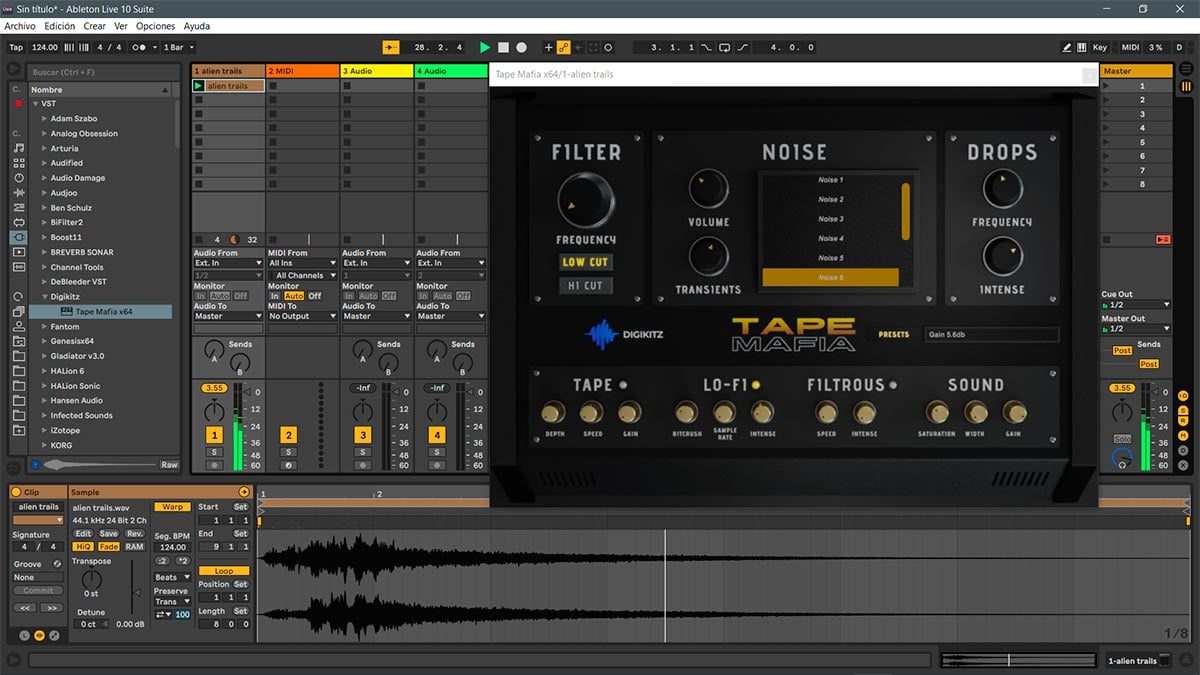
Task: Deactivate track 3 via its number button
Action: (362, 435)
